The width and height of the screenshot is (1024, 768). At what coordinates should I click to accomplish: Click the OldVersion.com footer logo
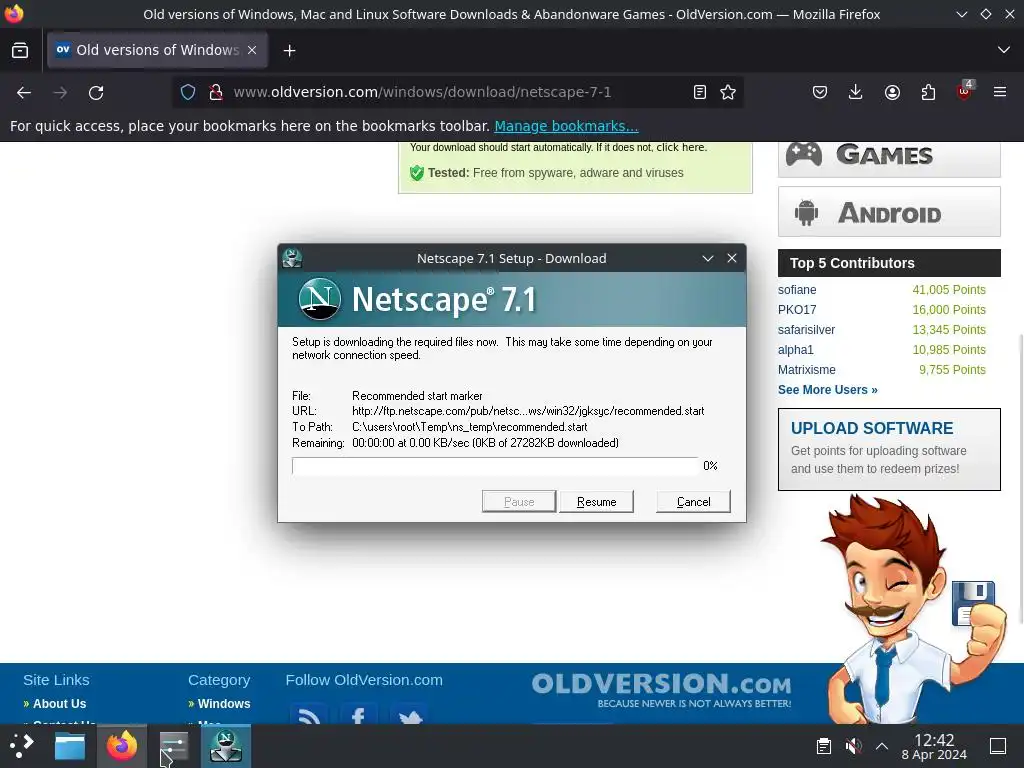[661, 690]
